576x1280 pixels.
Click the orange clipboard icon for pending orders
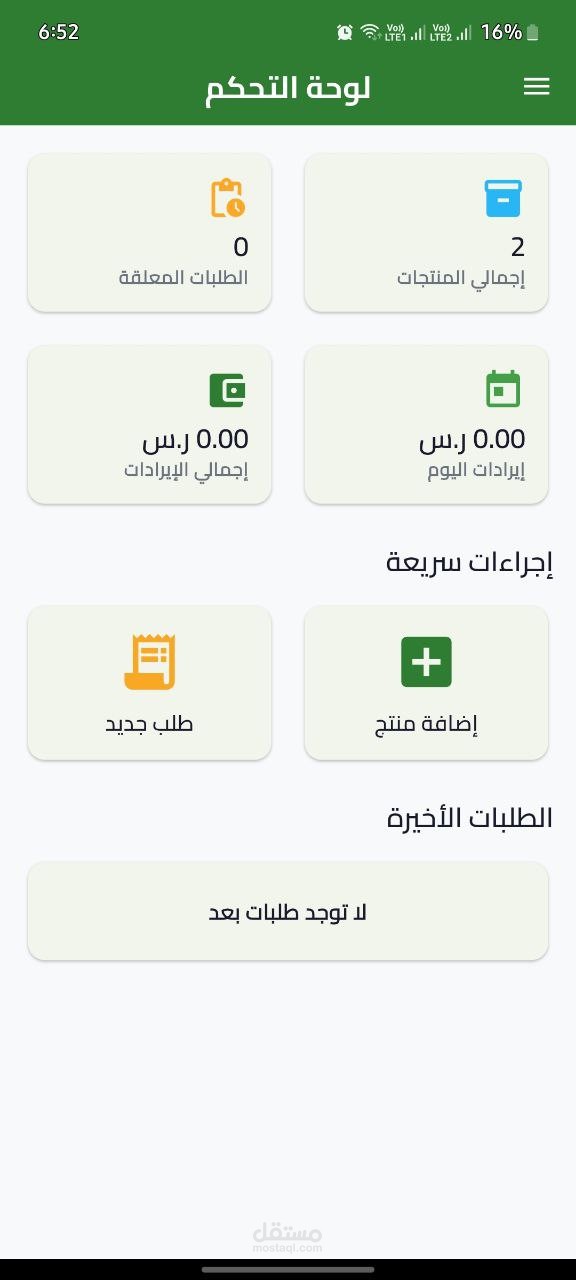pos(226,198)
